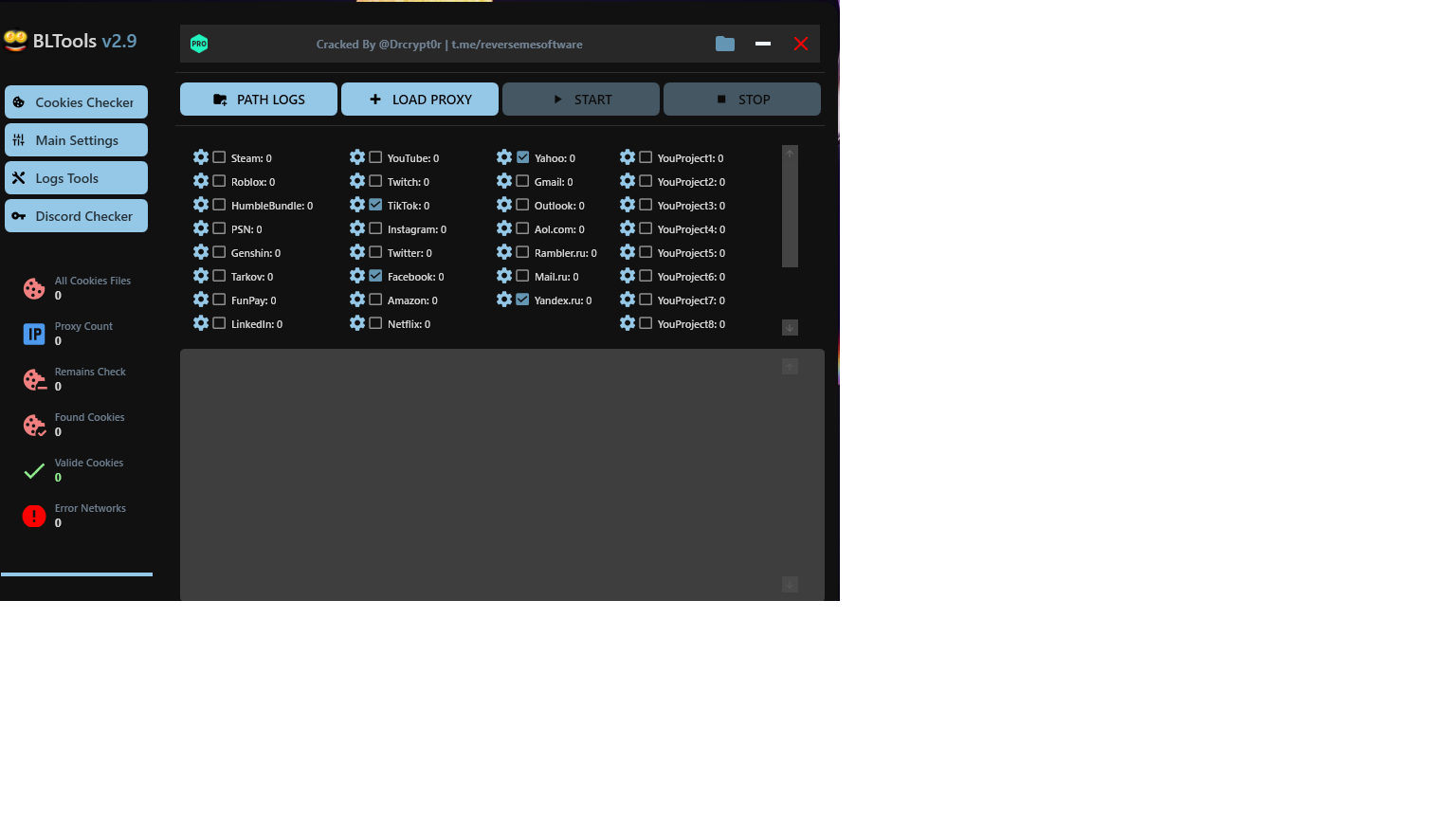This screenshot has height=819, width=1456.
Task: Open settings gear for TikTok
Action: (357, 205)
